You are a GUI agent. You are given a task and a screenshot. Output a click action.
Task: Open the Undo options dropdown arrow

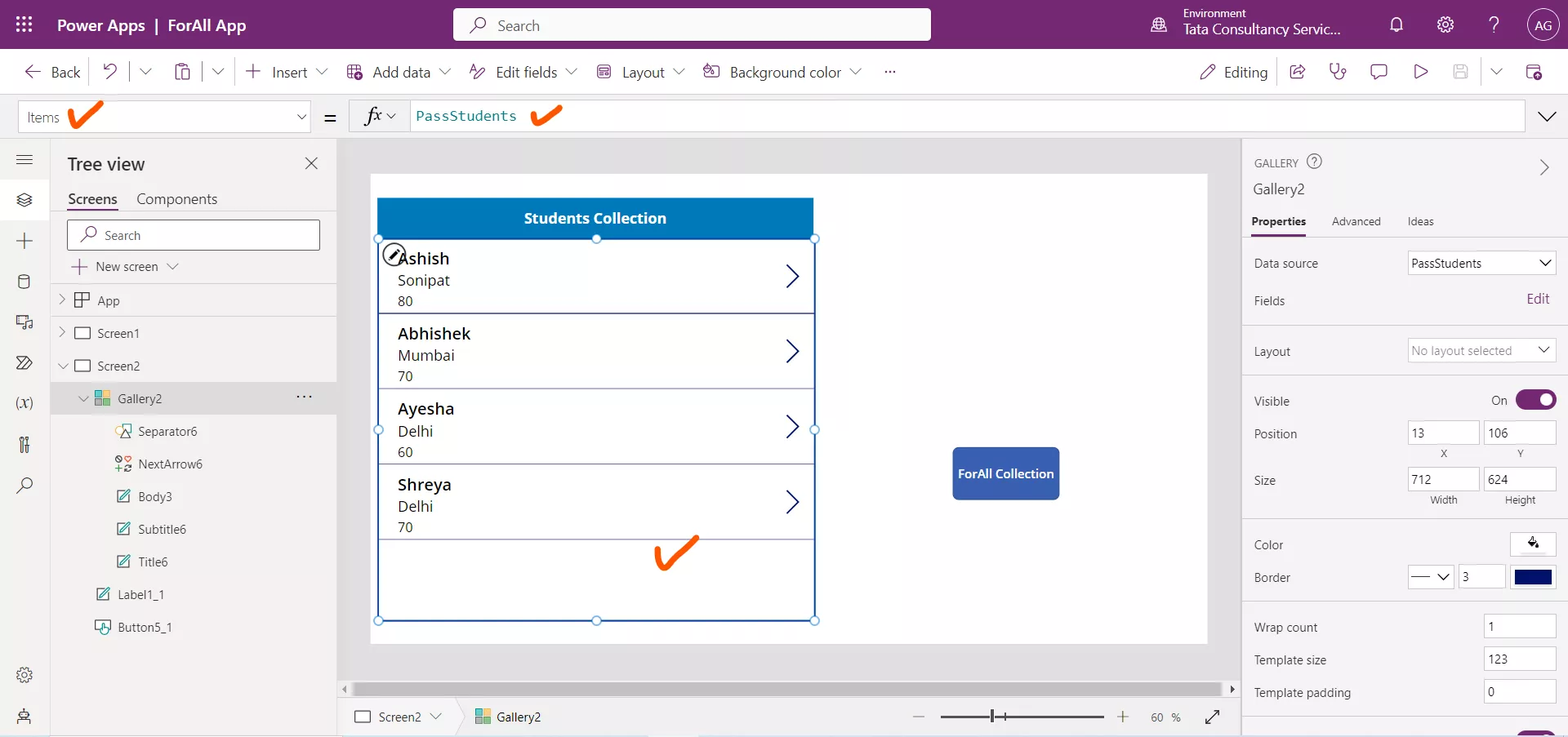click(145, 72)
